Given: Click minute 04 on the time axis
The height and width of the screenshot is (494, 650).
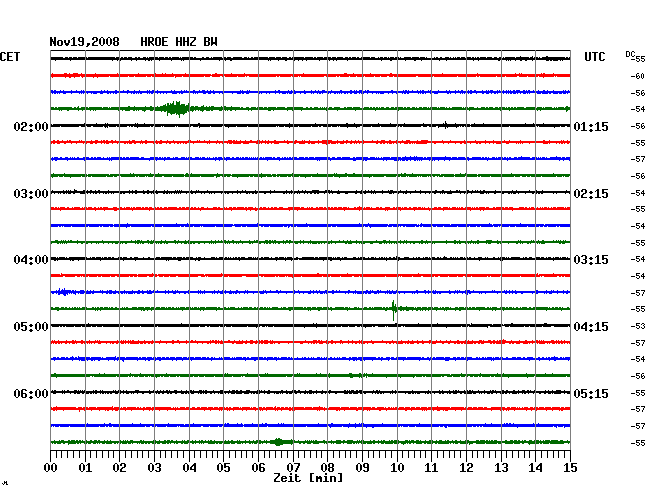Looking at the screenshot, I should (x=189, y=467).
